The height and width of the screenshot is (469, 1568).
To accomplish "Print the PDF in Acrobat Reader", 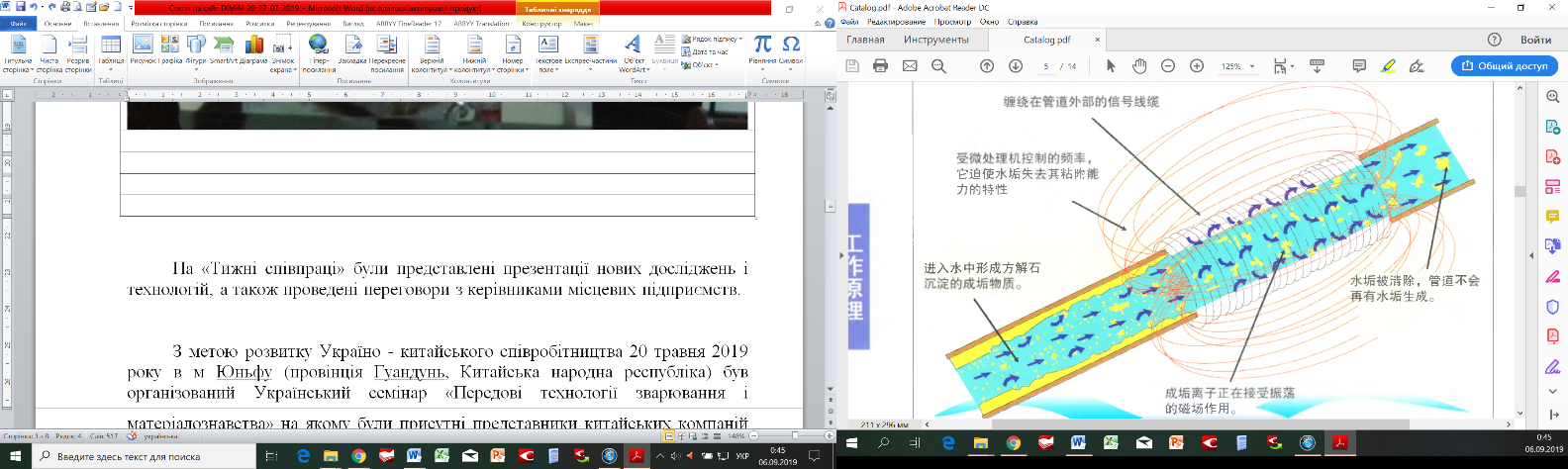I will 880,65.
